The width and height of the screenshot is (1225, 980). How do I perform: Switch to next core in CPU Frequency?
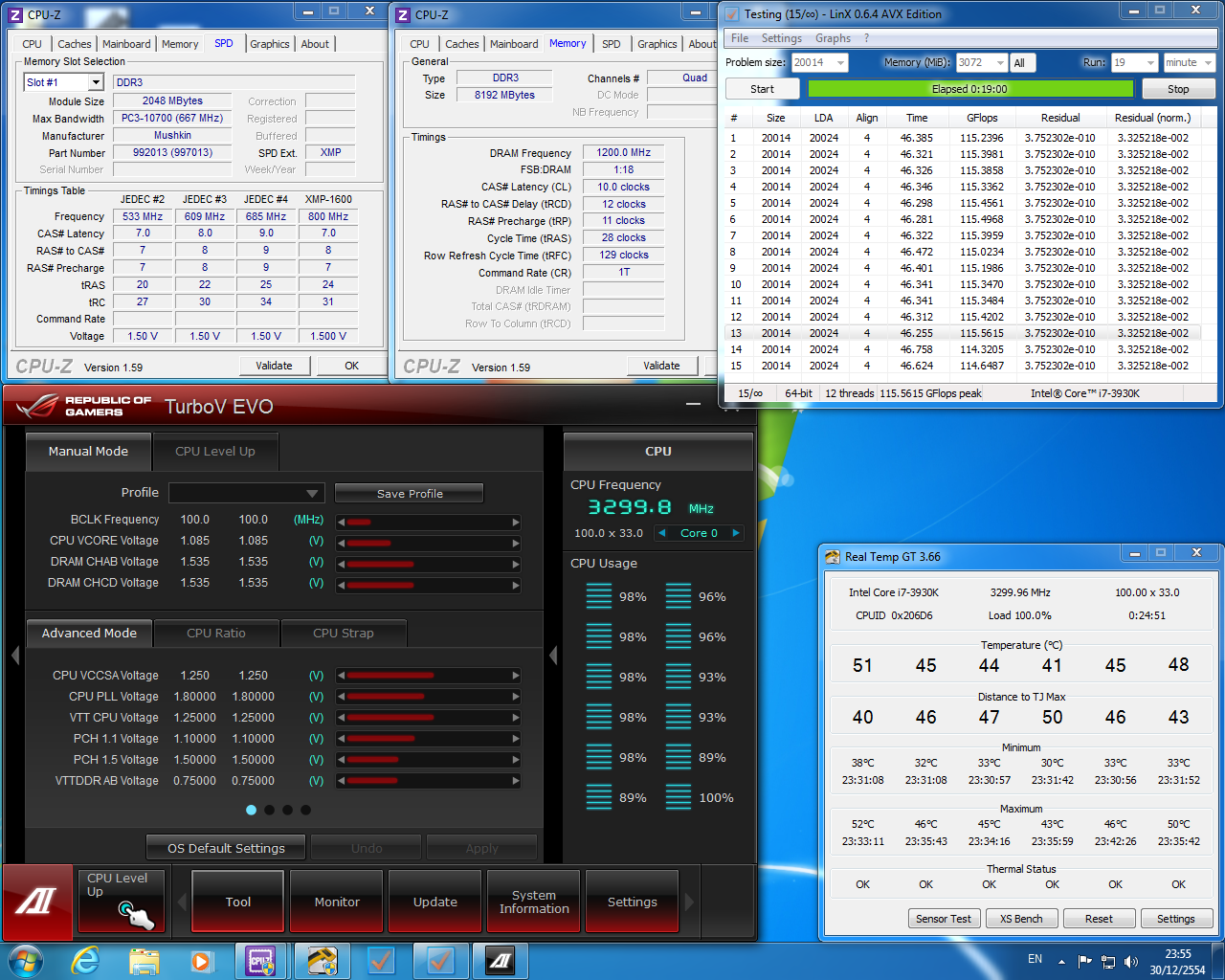[x=736, y=533]
